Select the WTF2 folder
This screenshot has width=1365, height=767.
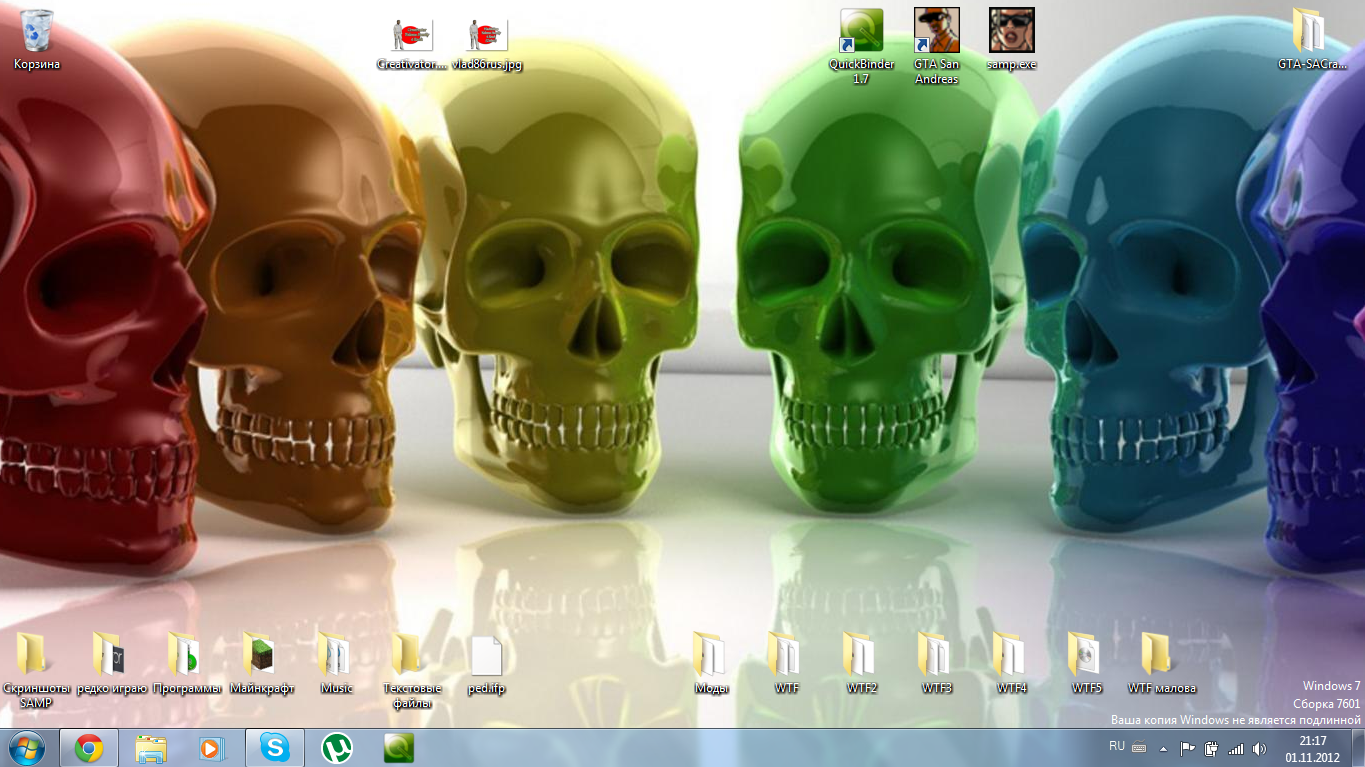(861, 664)
